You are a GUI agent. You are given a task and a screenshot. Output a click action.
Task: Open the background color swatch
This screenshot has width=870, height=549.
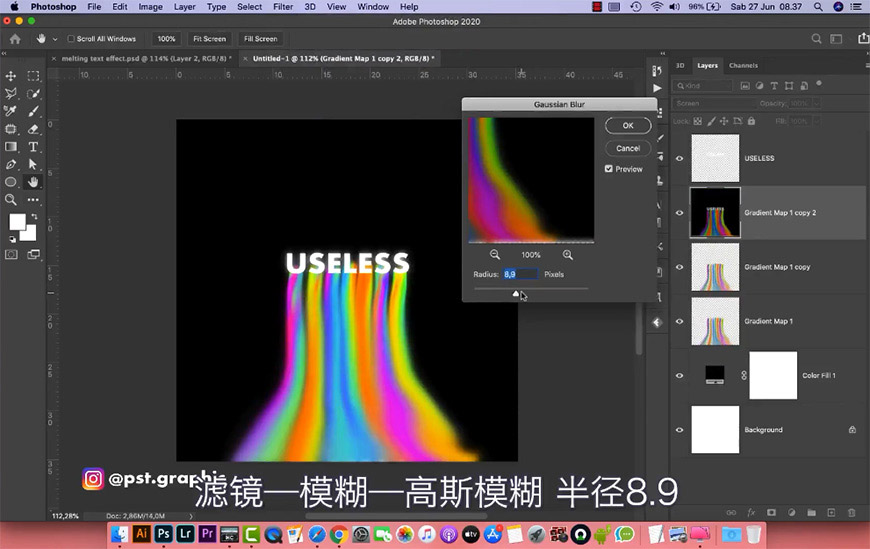coord(29,235)
